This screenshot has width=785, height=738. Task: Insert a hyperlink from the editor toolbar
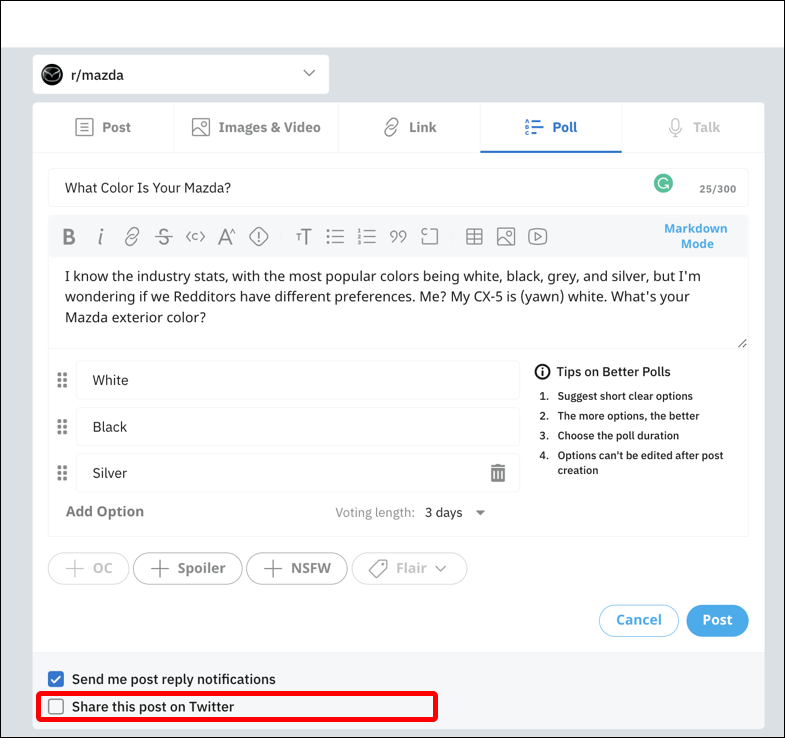(x=132, y=236)
